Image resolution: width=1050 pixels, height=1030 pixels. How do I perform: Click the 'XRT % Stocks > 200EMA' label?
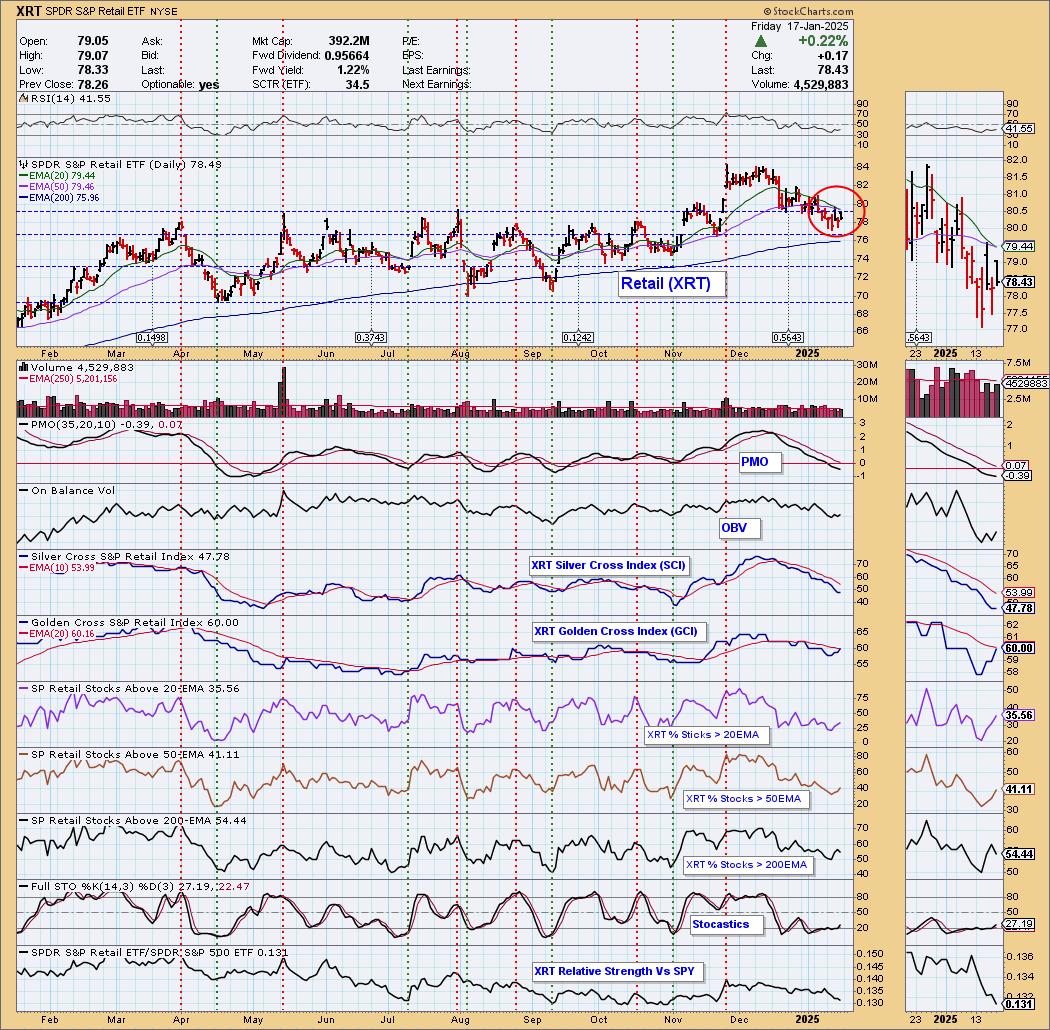tap(746, 865)
